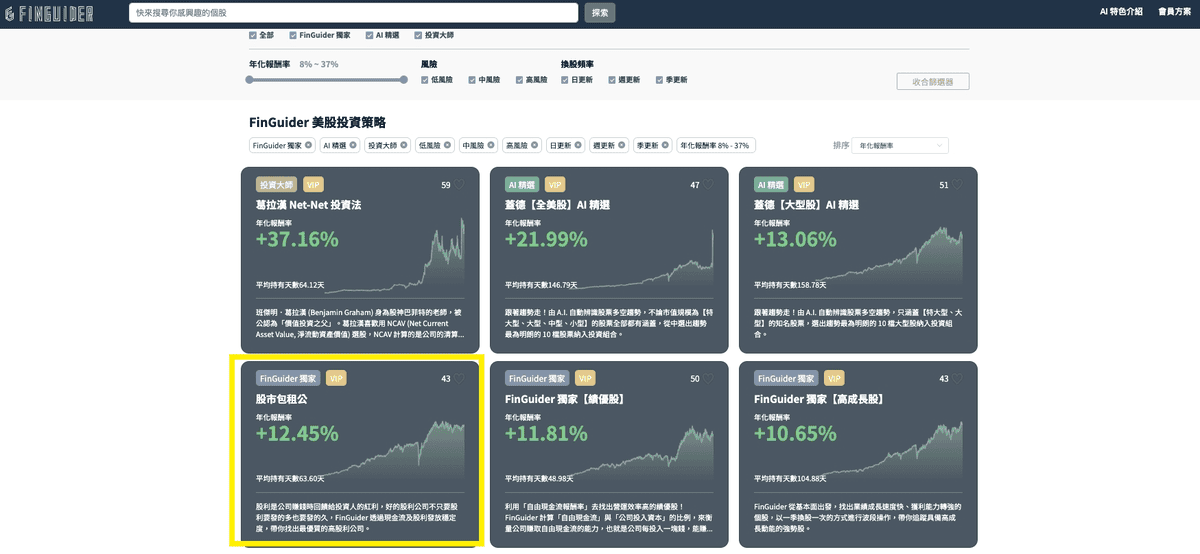
Task: Click the +12.45% return value
Action: [297, 434]
